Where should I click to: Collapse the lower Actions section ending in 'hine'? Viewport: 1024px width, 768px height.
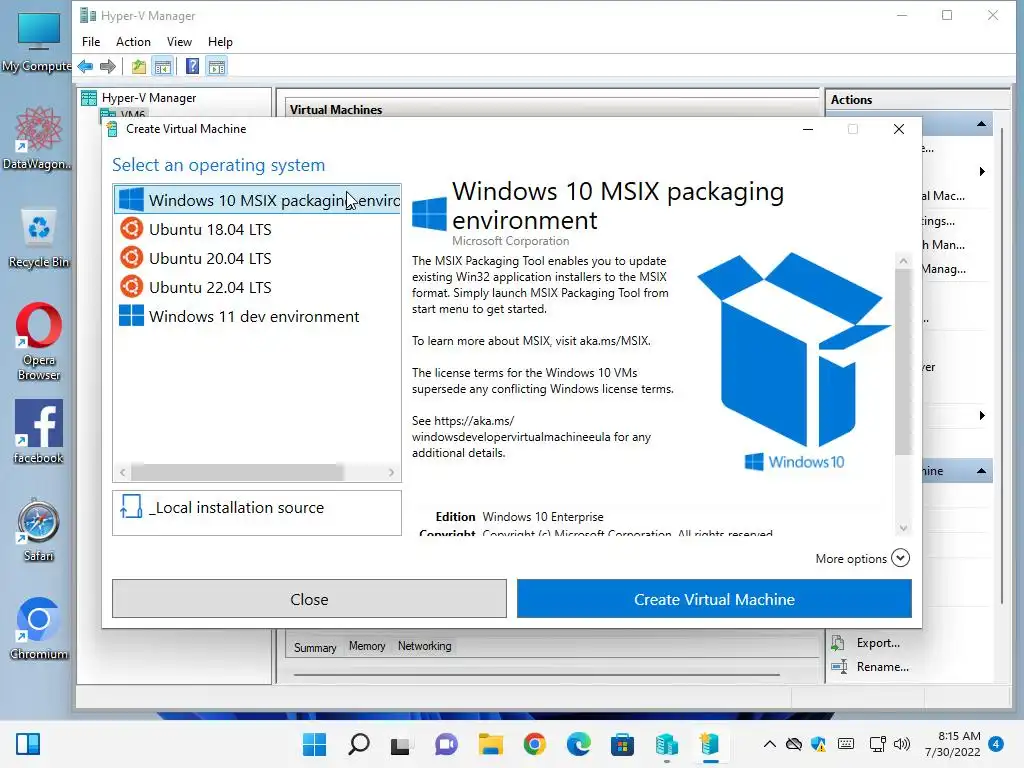tap(981, 471)
